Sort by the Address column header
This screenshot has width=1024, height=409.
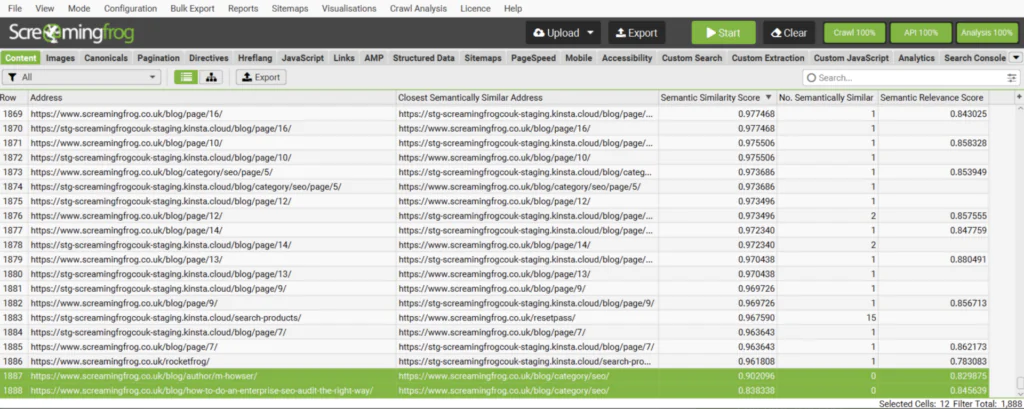(212, 98)
